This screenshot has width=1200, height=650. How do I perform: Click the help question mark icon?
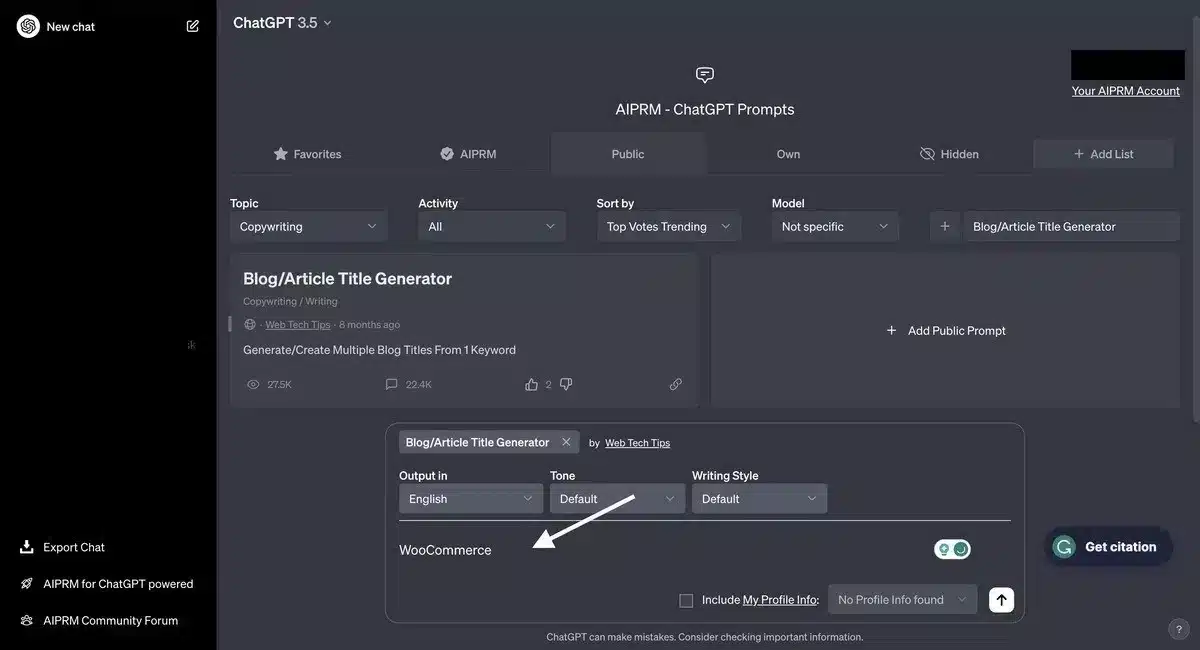point(1179,629)
